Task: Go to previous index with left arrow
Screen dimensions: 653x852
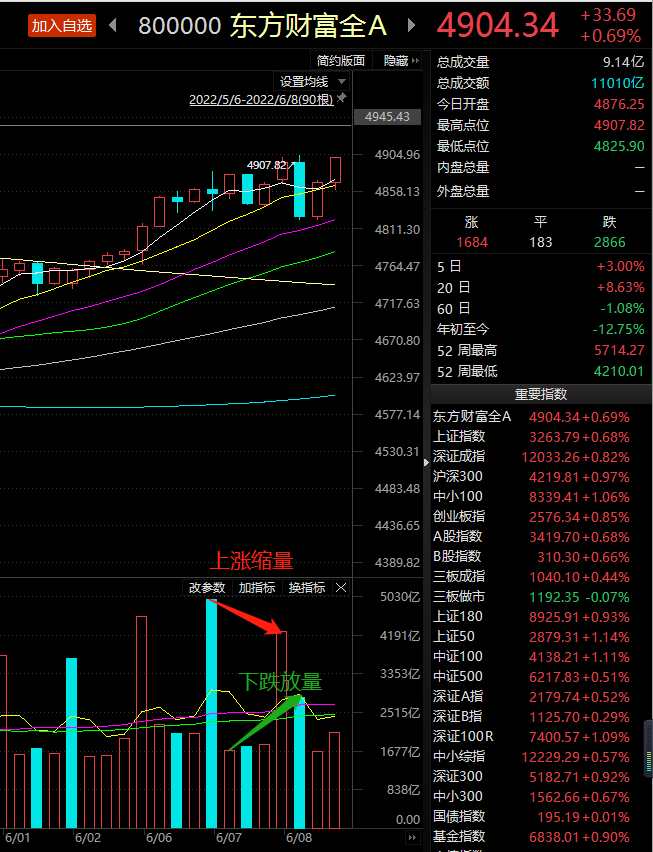Action: click(113, 25)
